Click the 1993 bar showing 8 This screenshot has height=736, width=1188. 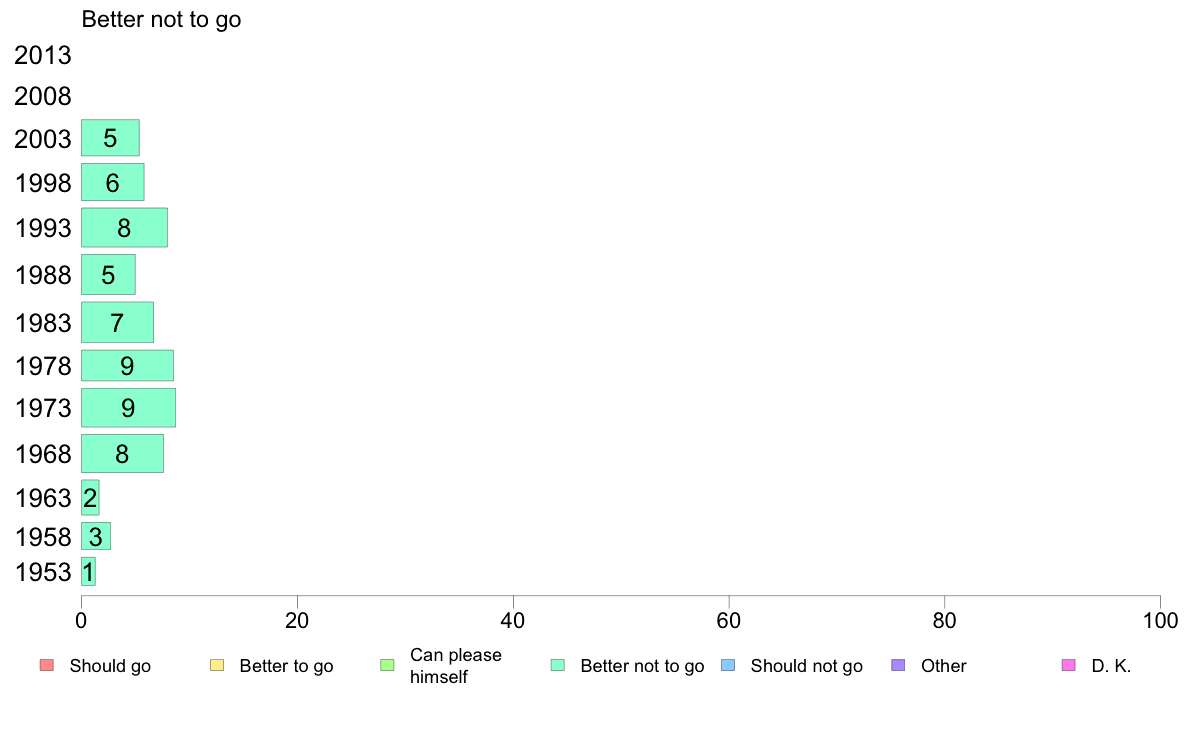tap(124, 227)
